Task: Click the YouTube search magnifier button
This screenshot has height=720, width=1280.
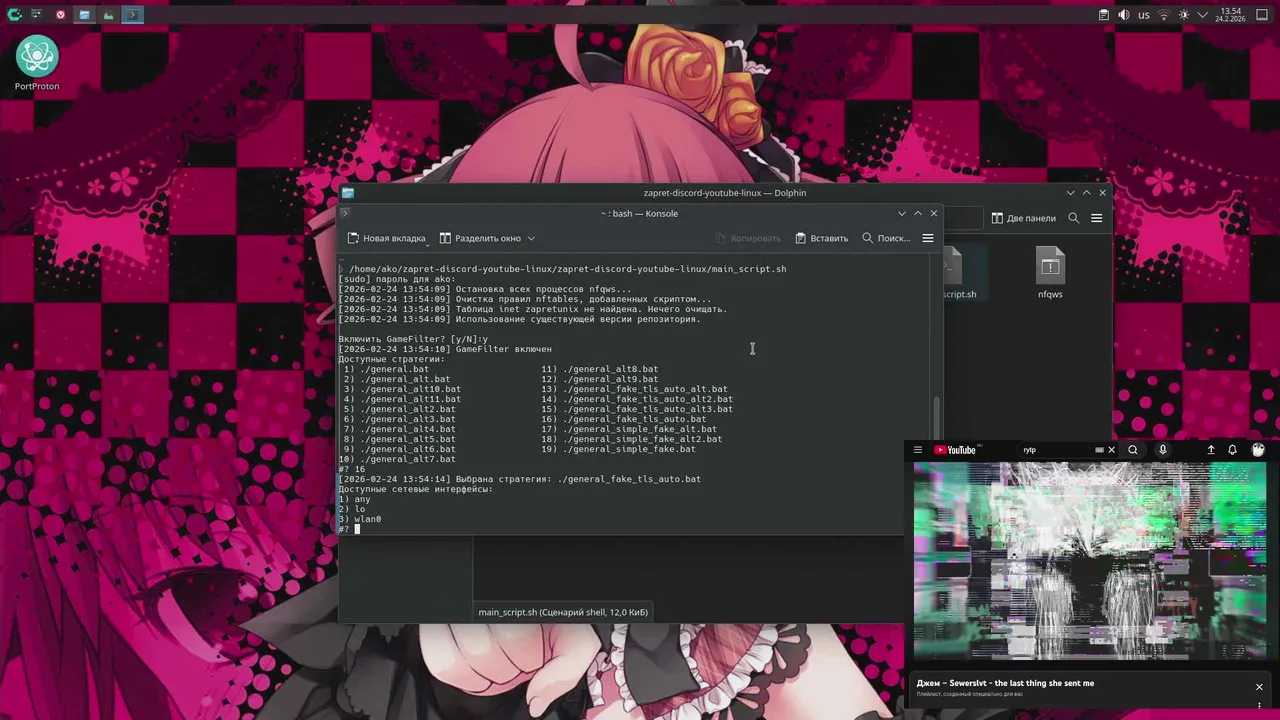Action: pyautogui.click(x=1133, y=450)
